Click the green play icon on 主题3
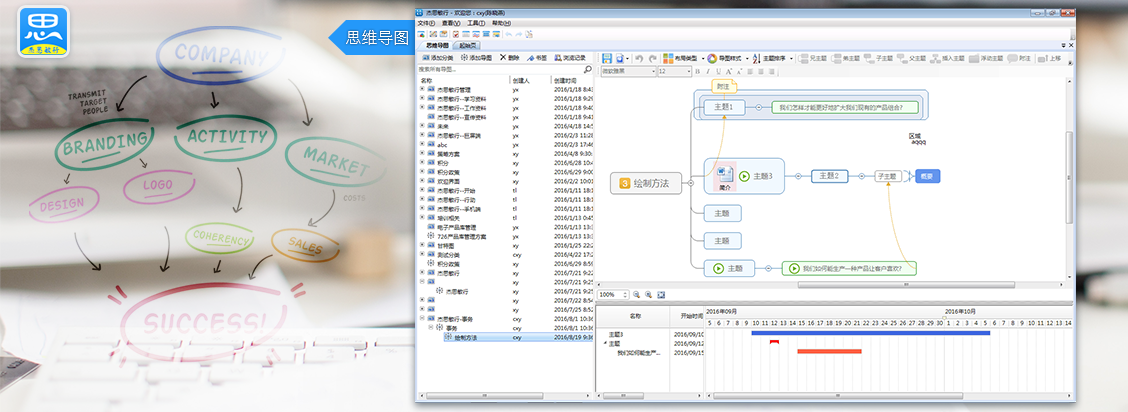This screenshot has height=412, width=1128. click(745, 176)
